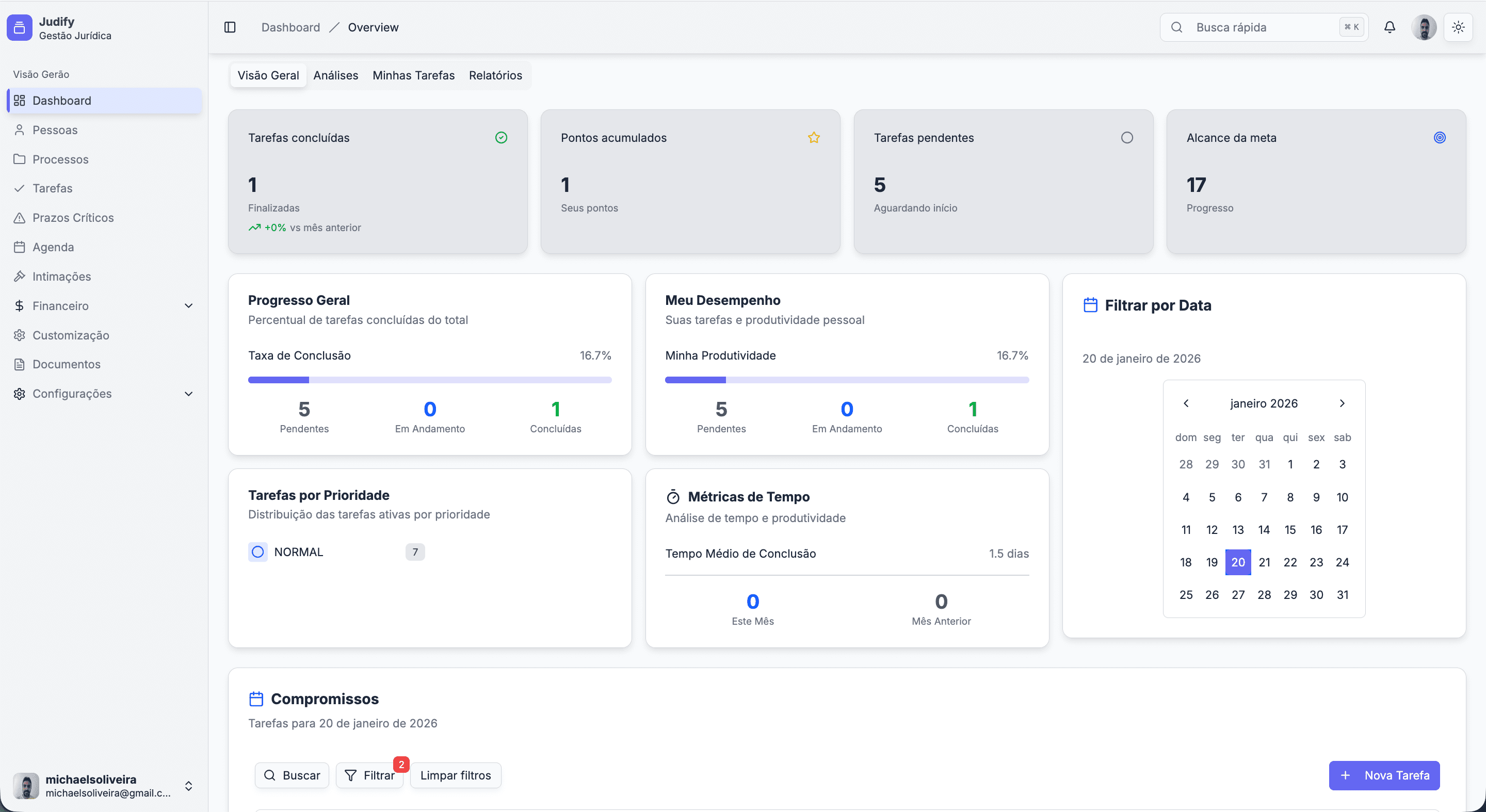
Task: Toggle the light/dark theme sun icon
Action: [1458, 27]
